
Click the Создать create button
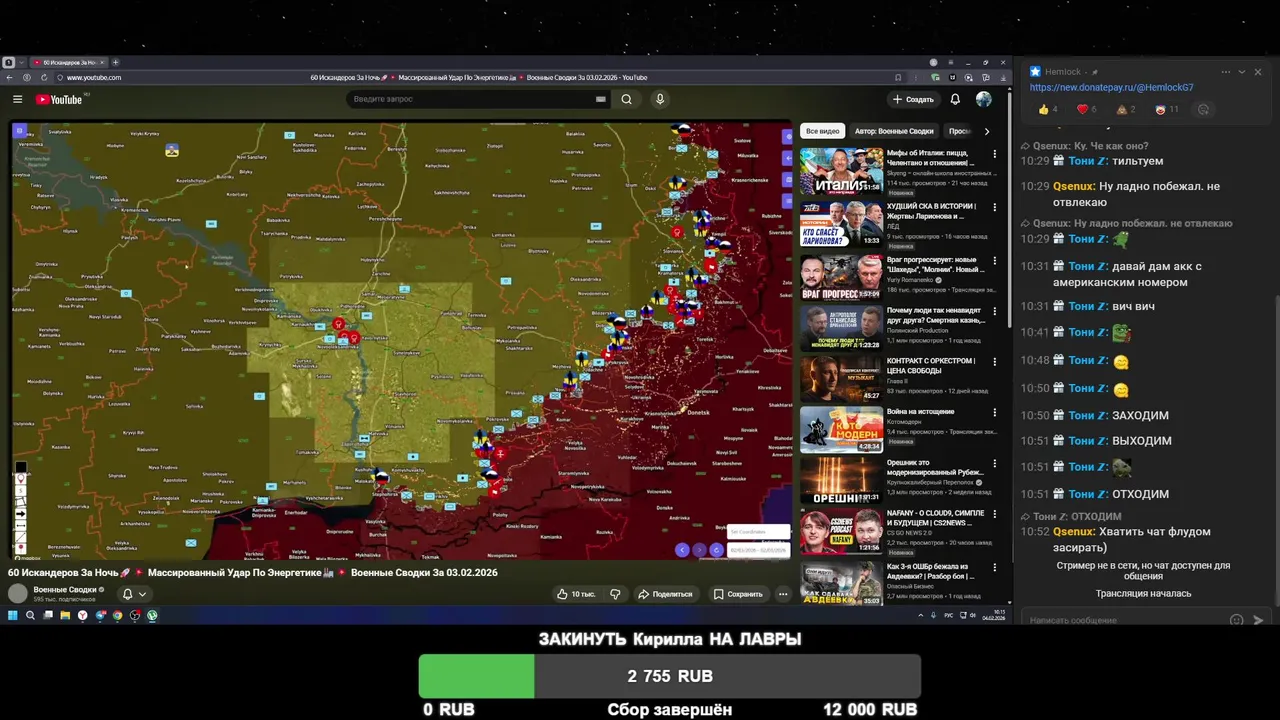tap(913, 99)
